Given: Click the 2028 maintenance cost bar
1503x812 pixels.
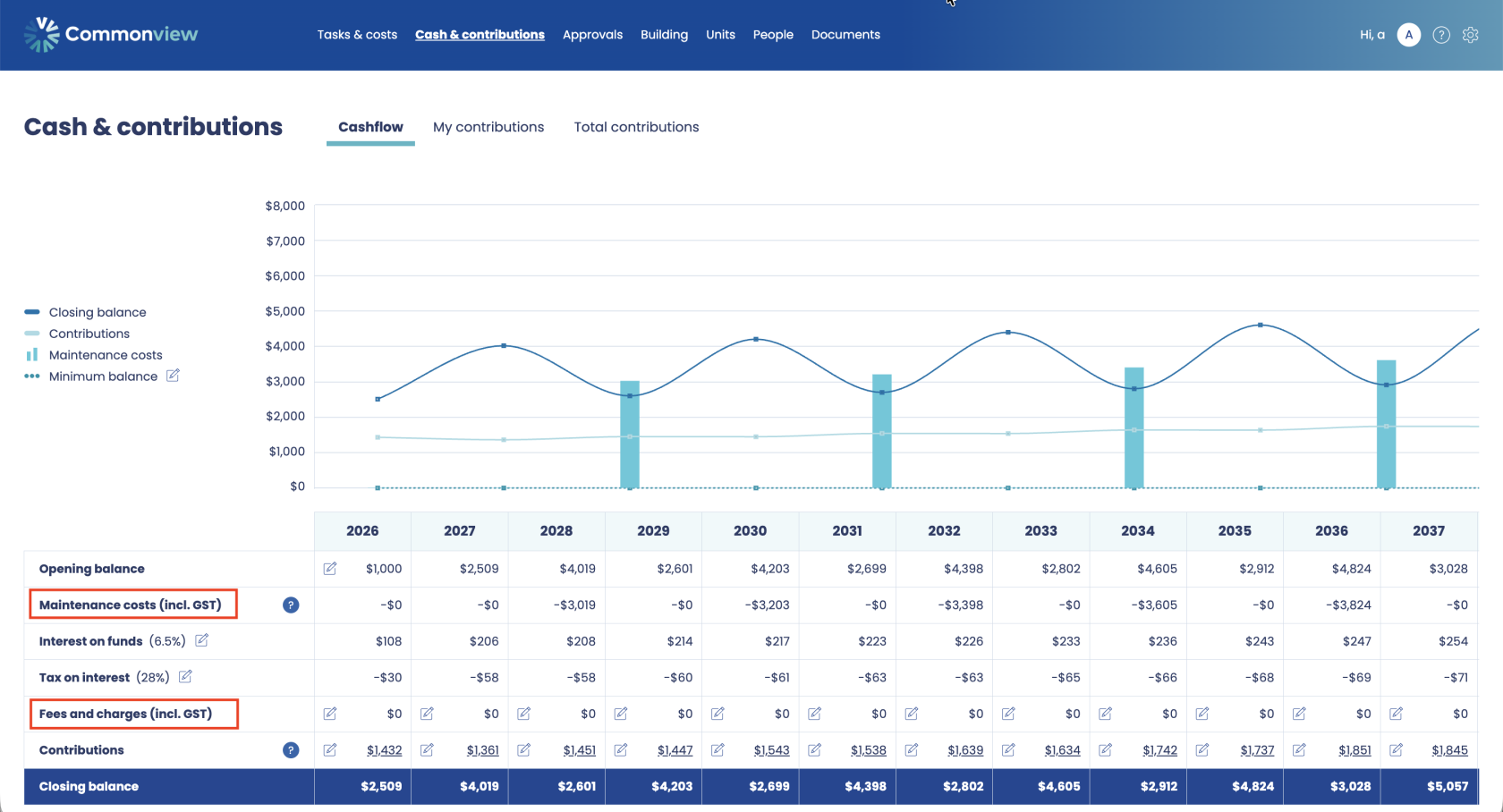Looking at the screenshot, I should pos(630,435).
